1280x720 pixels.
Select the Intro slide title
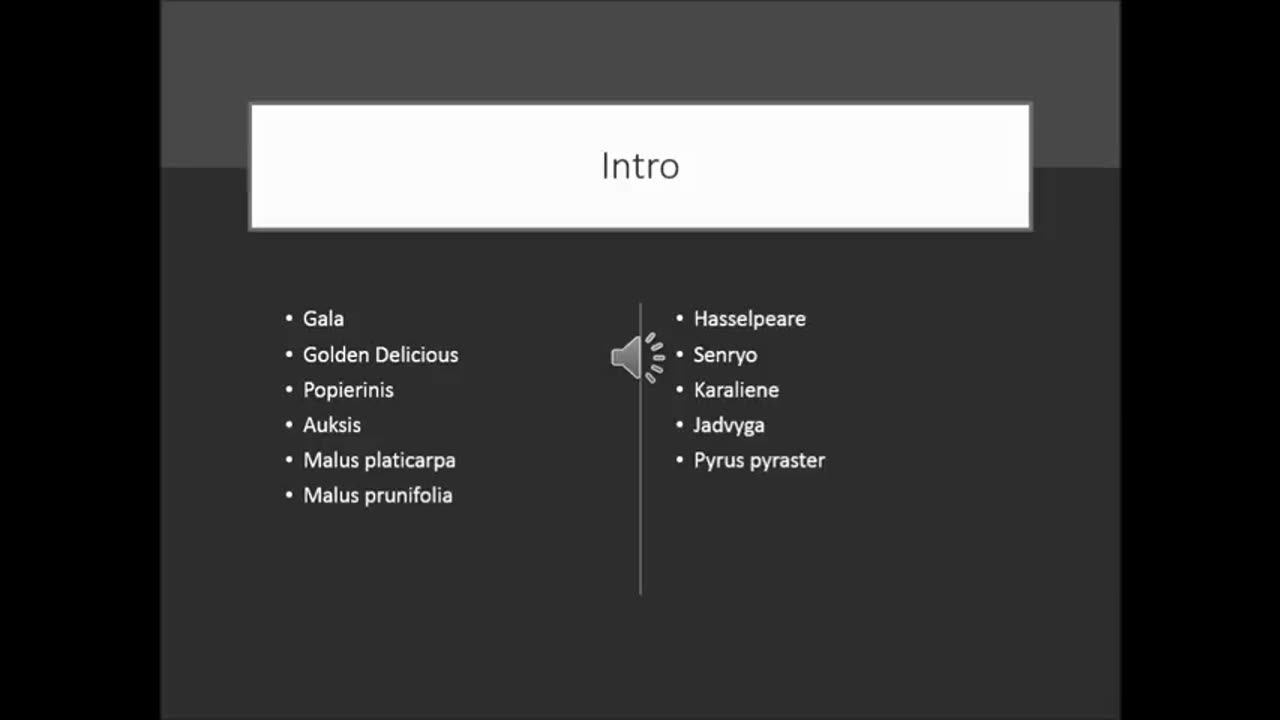[640, 166]
